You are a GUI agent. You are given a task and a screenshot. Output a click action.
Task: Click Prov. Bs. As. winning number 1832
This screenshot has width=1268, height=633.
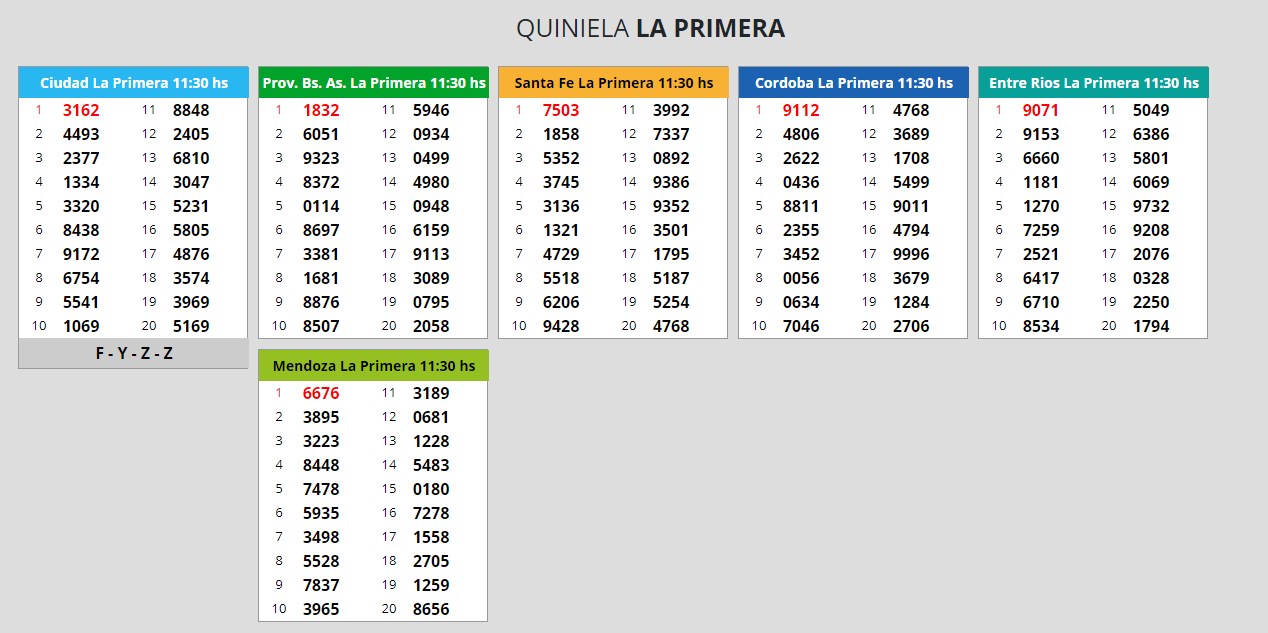(x=321, y=110)
